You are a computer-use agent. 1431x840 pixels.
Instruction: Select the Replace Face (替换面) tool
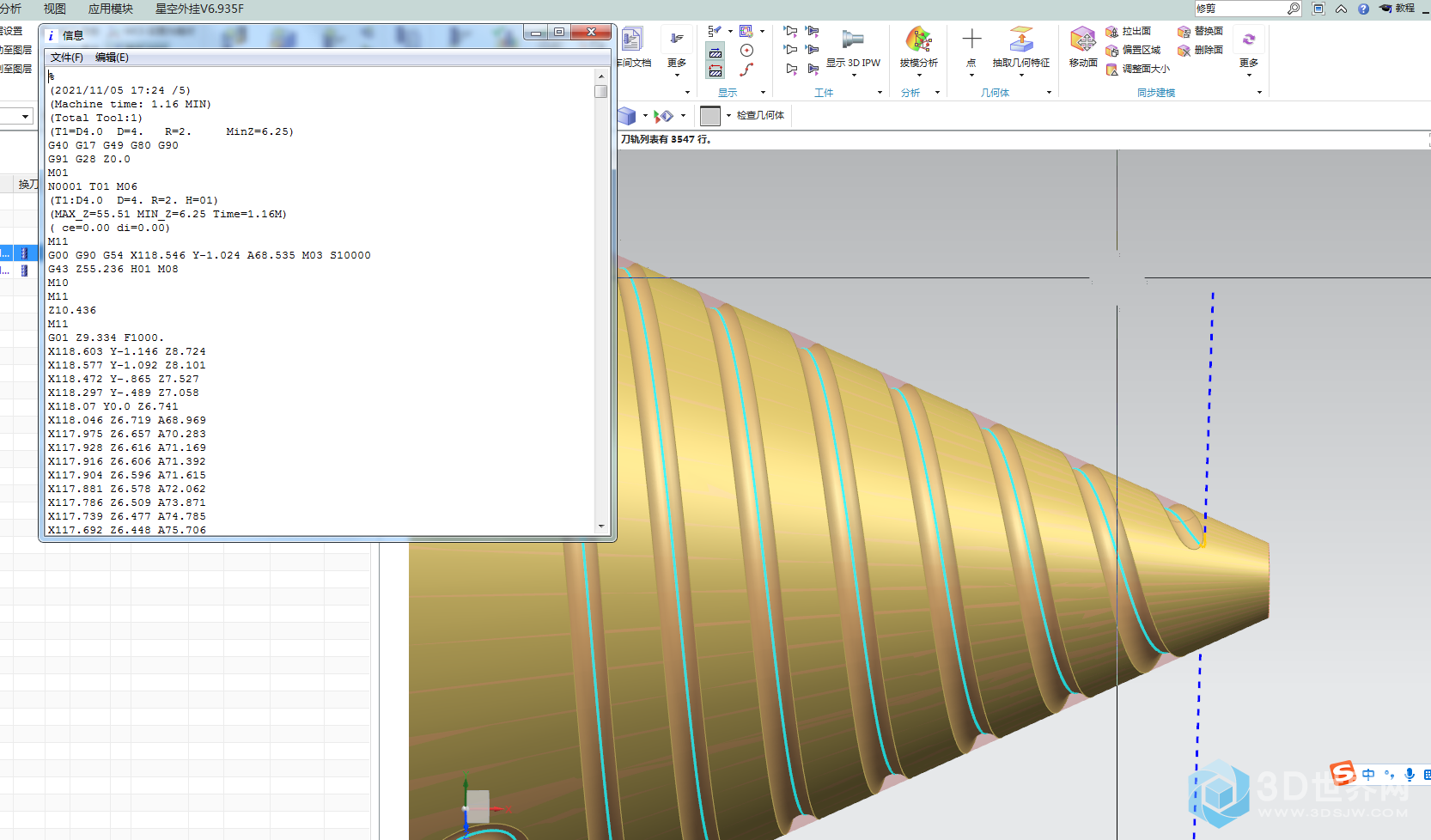(1200, 31)
